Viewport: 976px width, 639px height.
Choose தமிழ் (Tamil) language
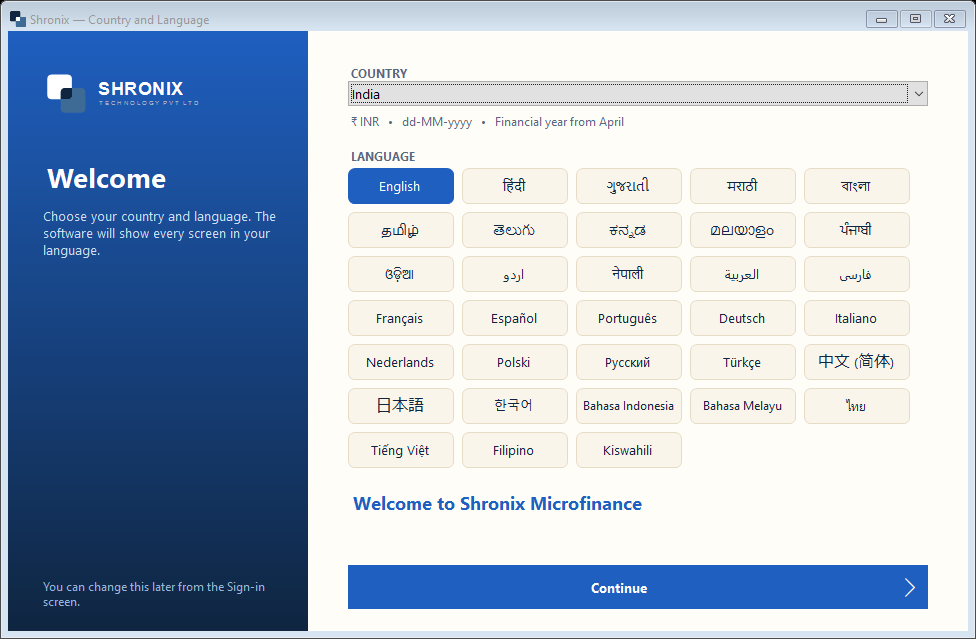(x=401, y=230)
